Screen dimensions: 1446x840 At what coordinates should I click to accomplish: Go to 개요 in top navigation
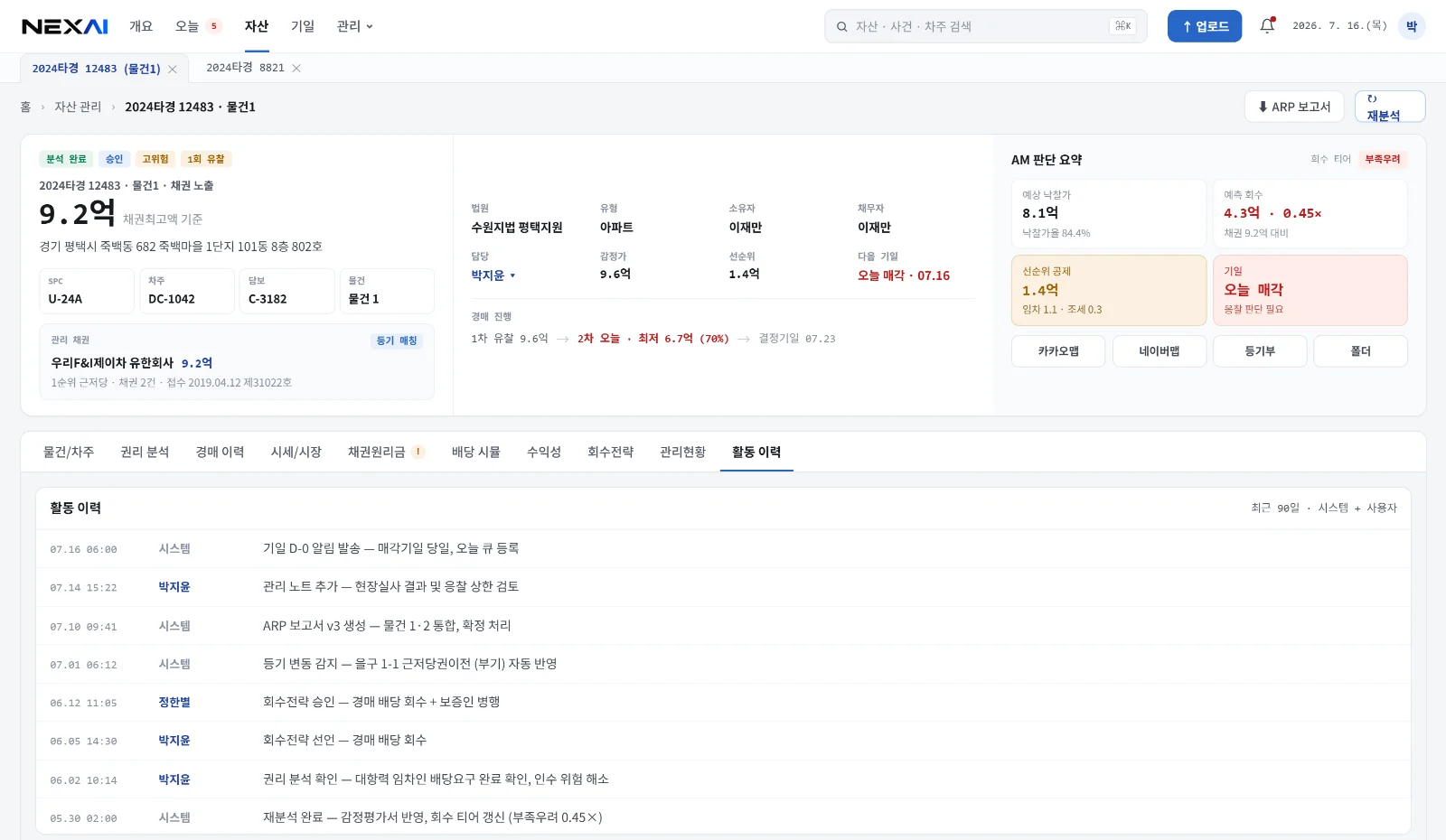coord(141,26)
